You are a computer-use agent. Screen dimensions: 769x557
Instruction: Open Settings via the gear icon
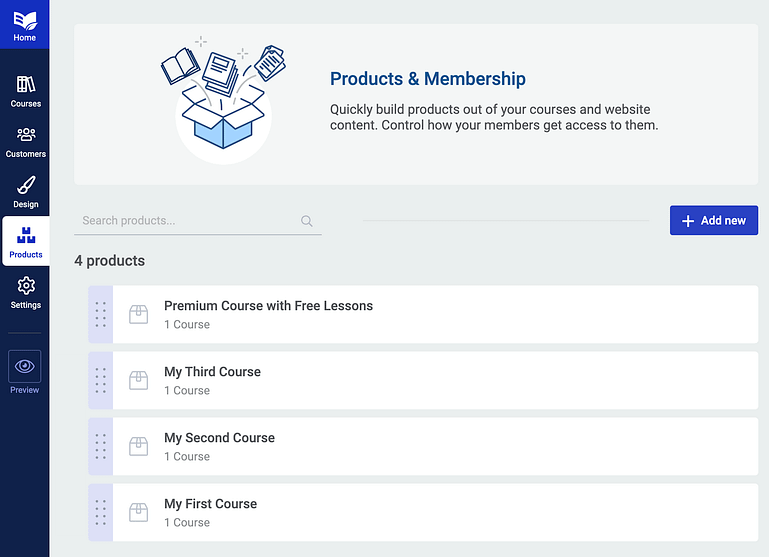coord(26,293)
